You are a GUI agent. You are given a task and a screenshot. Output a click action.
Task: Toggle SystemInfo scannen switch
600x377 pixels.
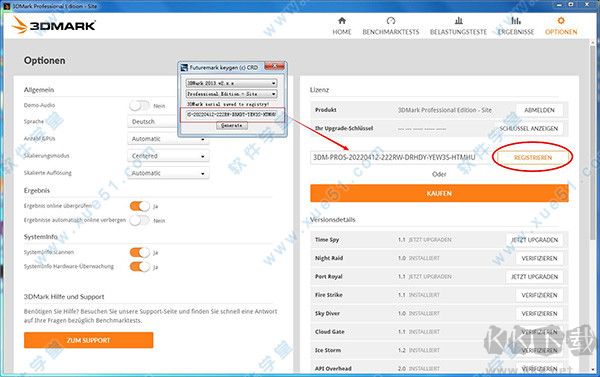(140, 252)
